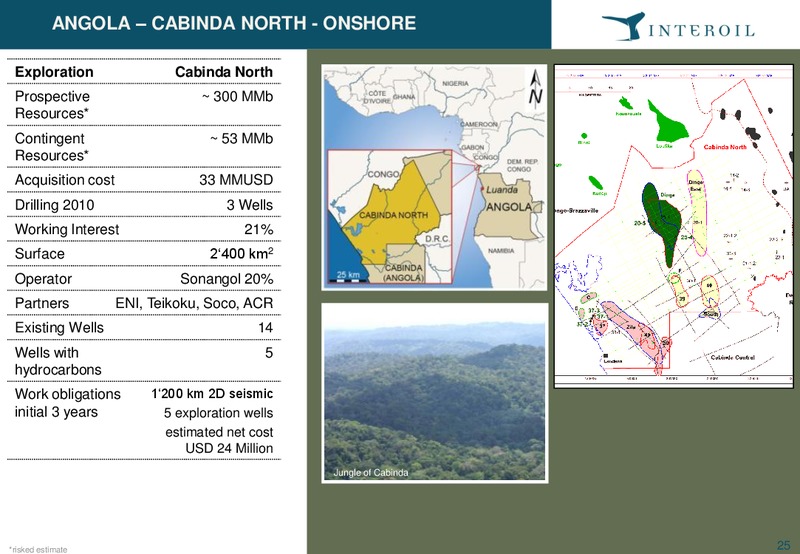The image size is (800, 554).
Task: Click the 'Surface' row label
Action: coord(40,254)
